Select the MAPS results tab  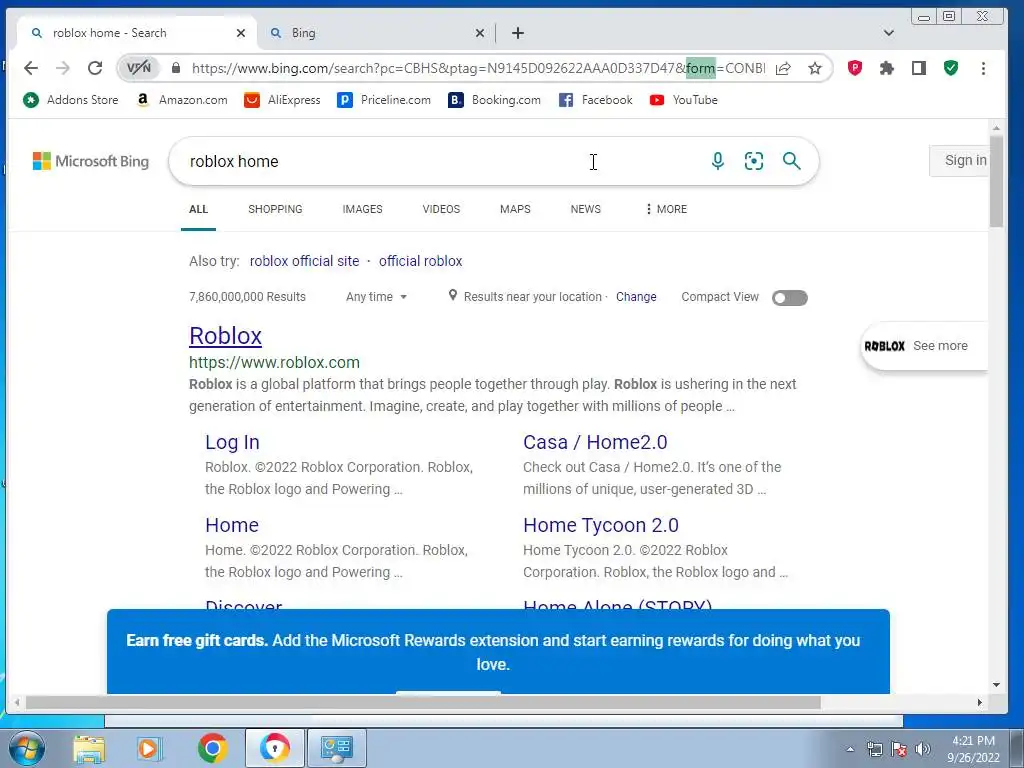pos(515,209)
